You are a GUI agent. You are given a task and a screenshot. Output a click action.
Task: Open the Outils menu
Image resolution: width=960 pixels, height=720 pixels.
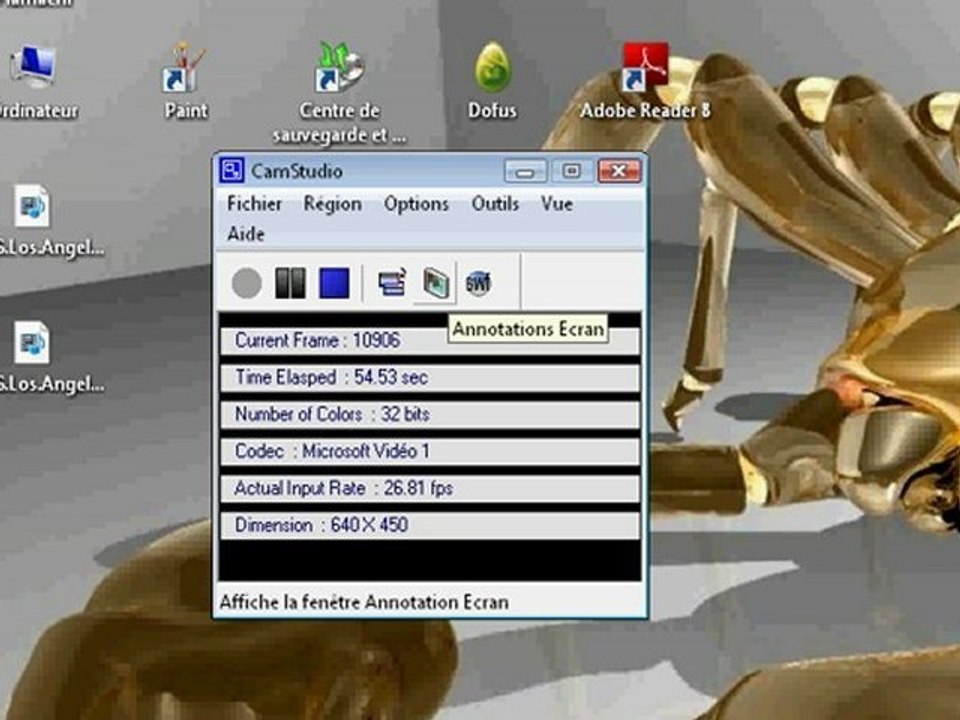[x=495, y=204]
